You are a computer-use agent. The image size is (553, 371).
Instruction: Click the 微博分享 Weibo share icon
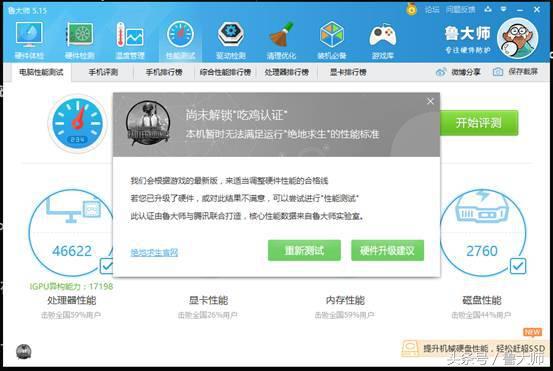click(x=441, y=72)
